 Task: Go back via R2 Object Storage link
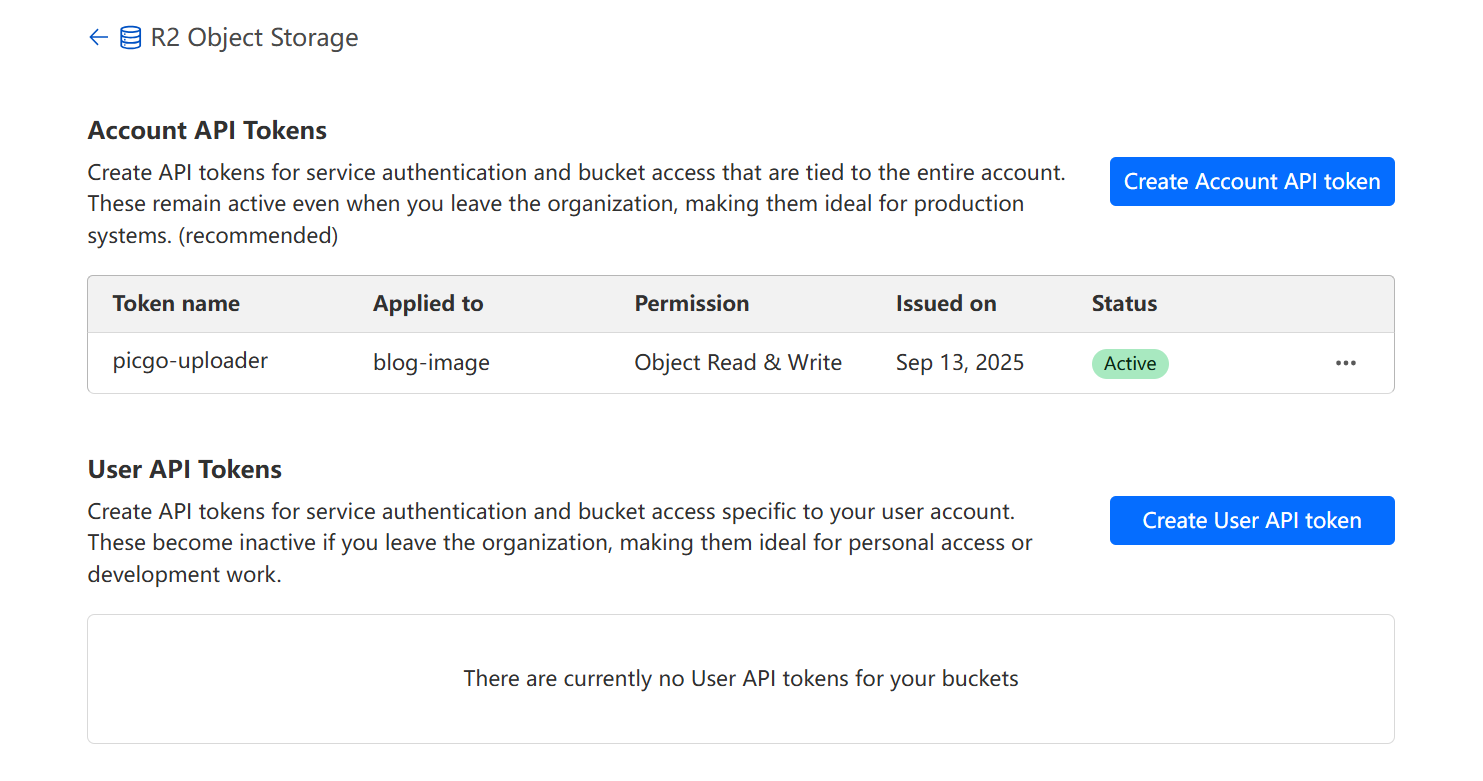(x=254, y=38)
